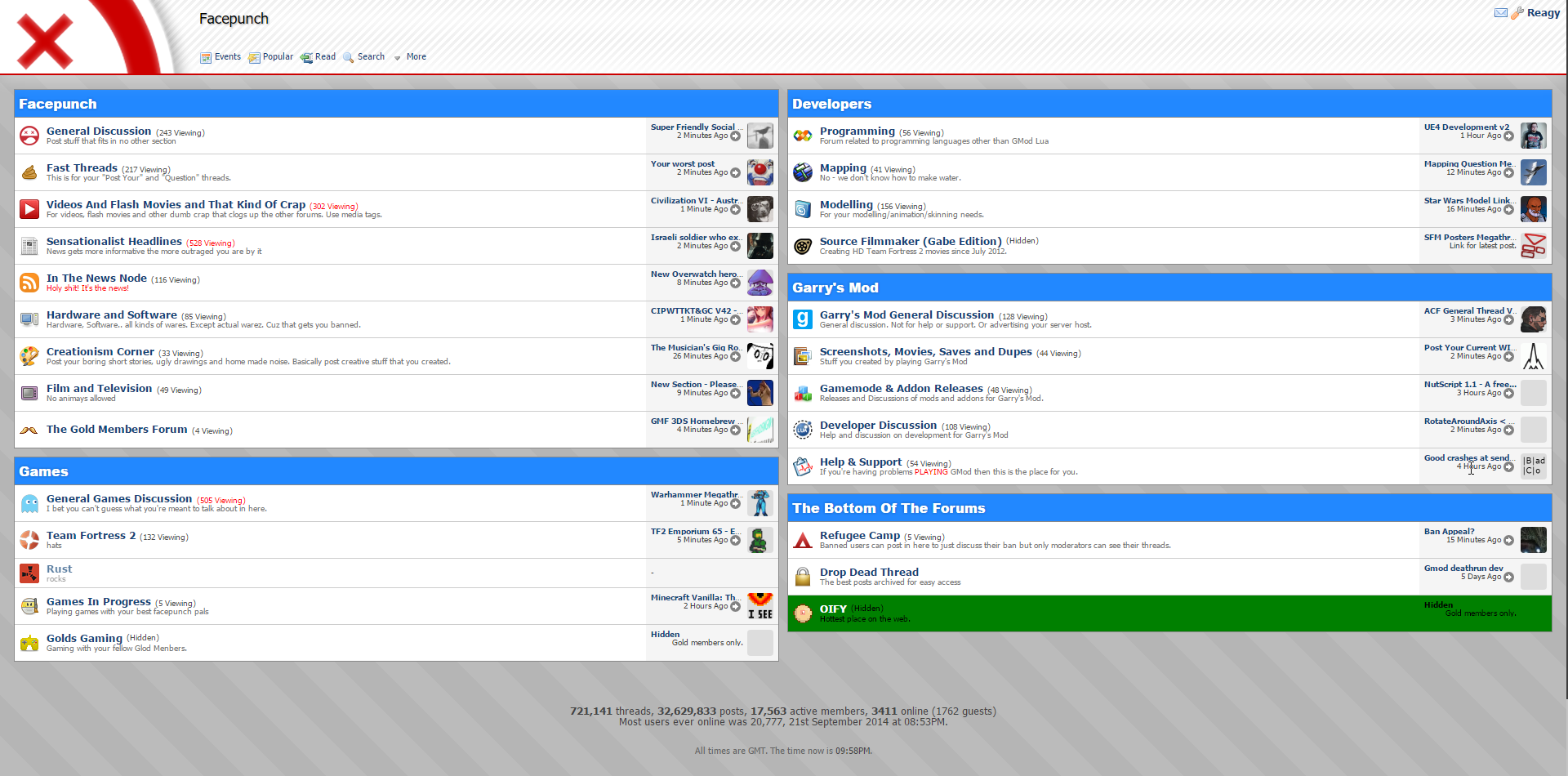Open the Facepunch site title link
Viewport: 1568px width, 776px height.
234,19
